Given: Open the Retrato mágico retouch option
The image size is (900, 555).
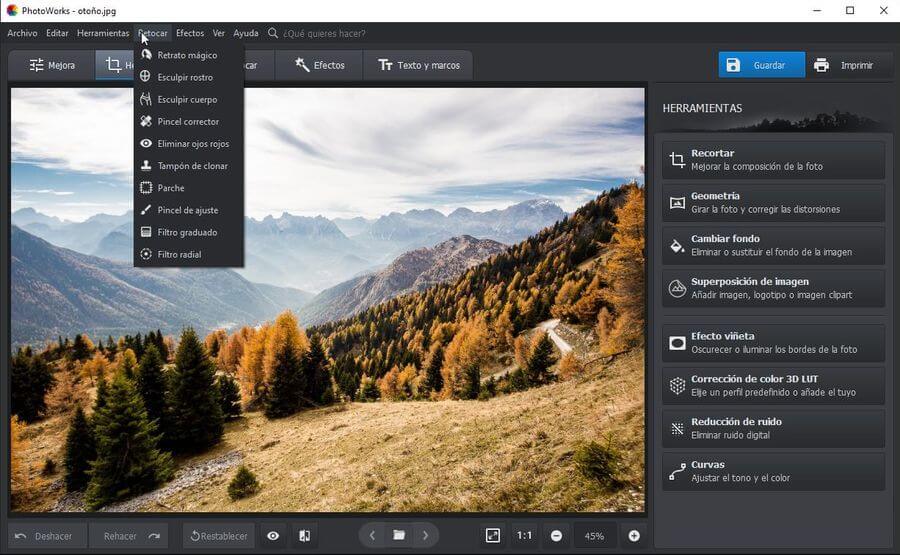Looking at the screenshot, I should (188, 55).
